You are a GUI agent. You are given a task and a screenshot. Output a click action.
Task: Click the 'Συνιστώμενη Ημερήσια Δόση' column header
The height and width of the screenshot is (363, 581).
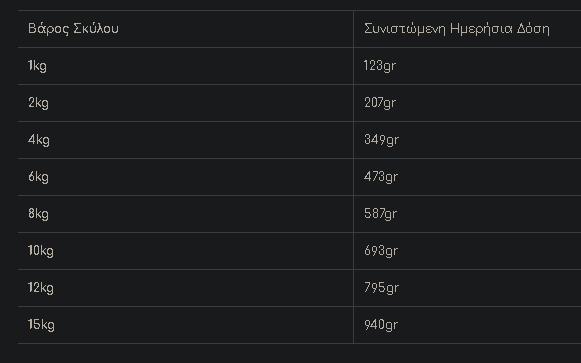pyautogui.click(x=456, y=29)
